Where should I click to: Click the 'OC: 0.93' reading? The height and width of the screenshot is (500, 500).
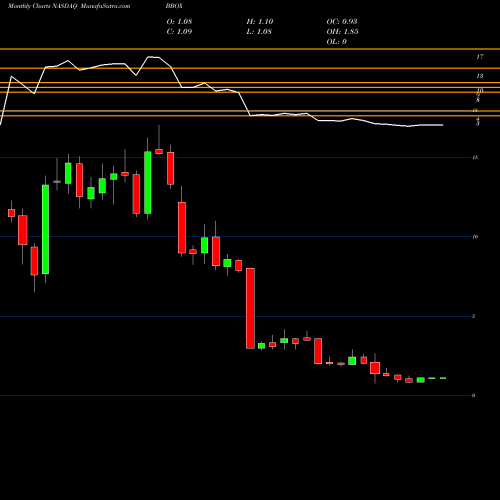pos(342,22)
